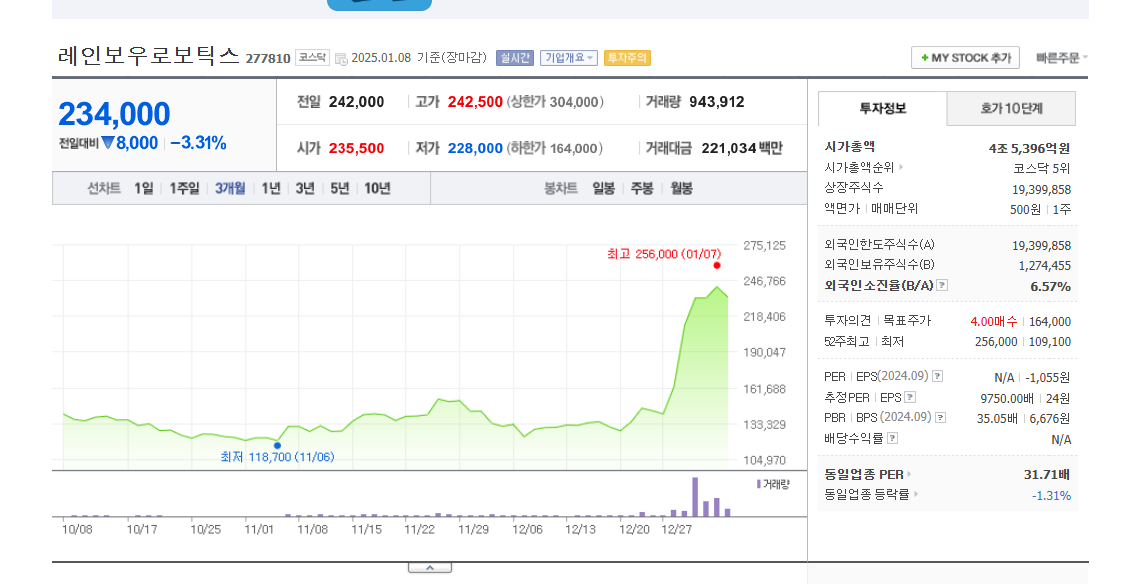The height and width of the screenshot is (584, 1126).
Task: Click the 최저 118,700 blue marker on chart
Action: click(x=277, y=445)
